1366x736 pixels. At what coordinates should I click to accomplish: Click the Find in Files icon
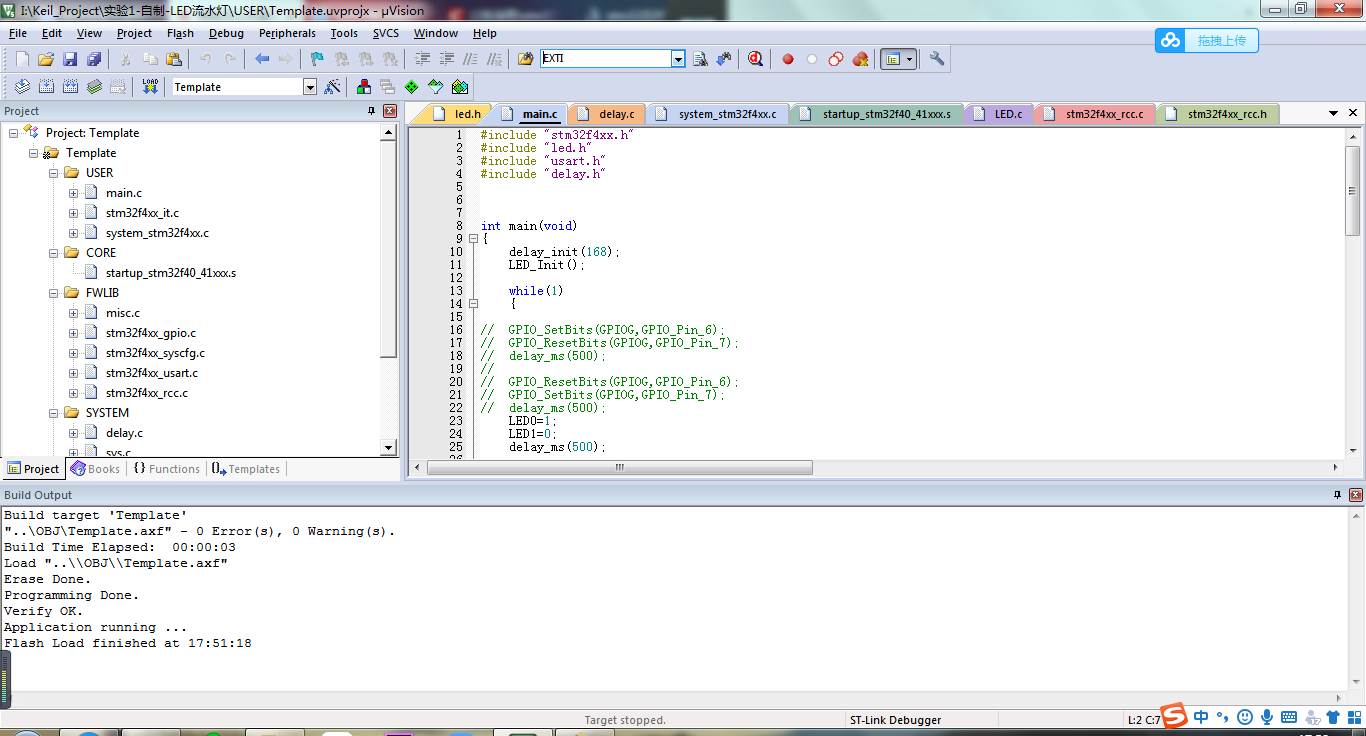coord(526,59)
